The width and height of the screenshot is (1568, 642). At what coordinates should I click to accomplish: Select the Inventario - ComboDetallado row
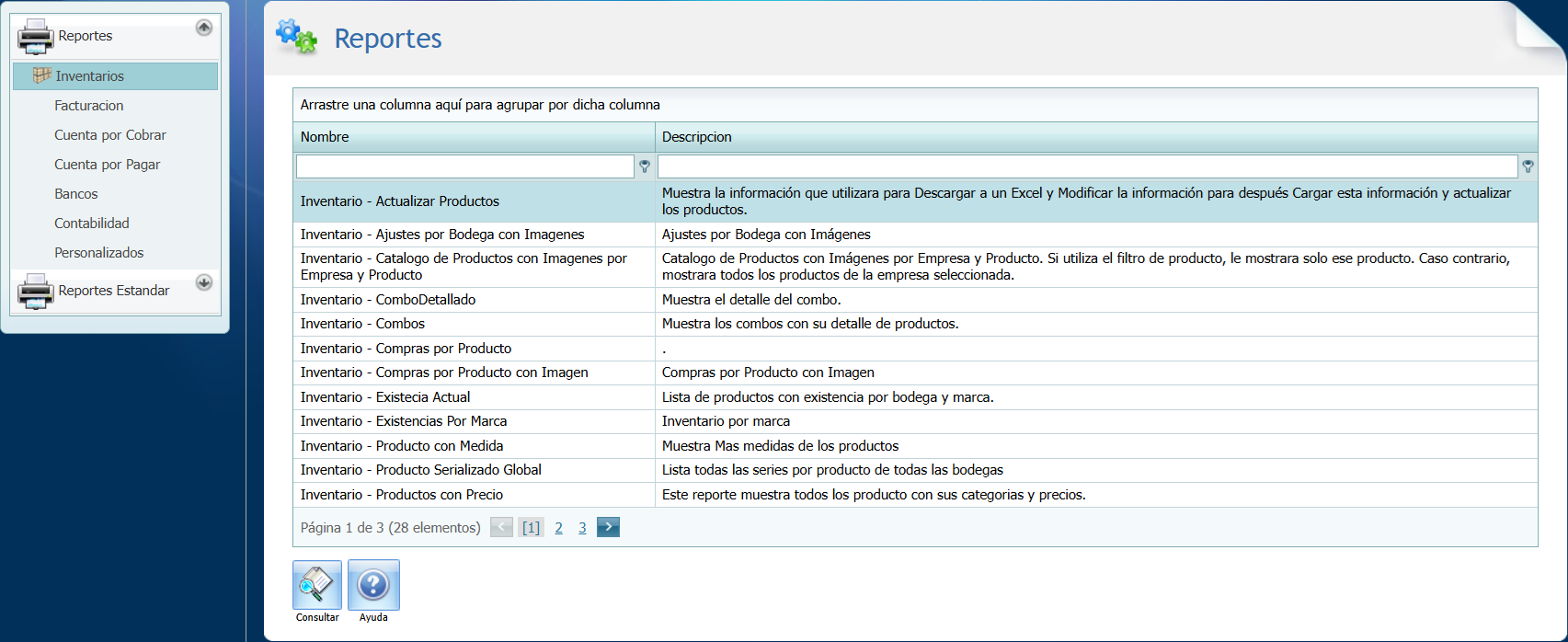pyautogui.click(x=915, y=300)
